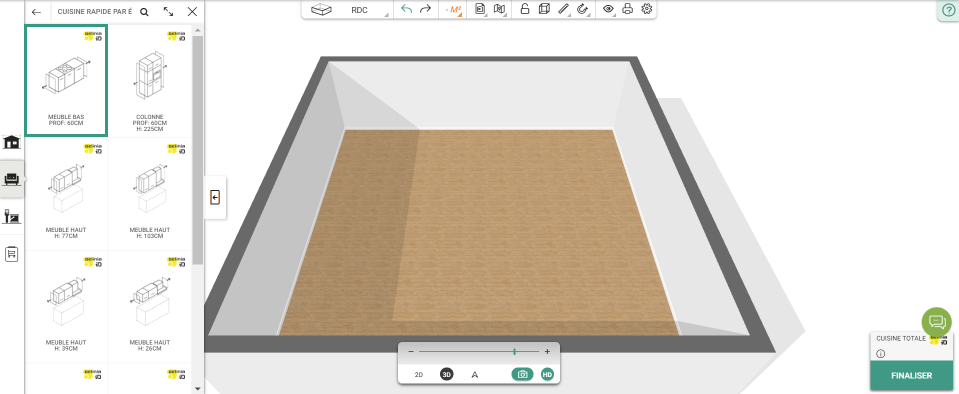Redo the last action
The width and height of the screenshot is (959, 394).
point(426,9)
